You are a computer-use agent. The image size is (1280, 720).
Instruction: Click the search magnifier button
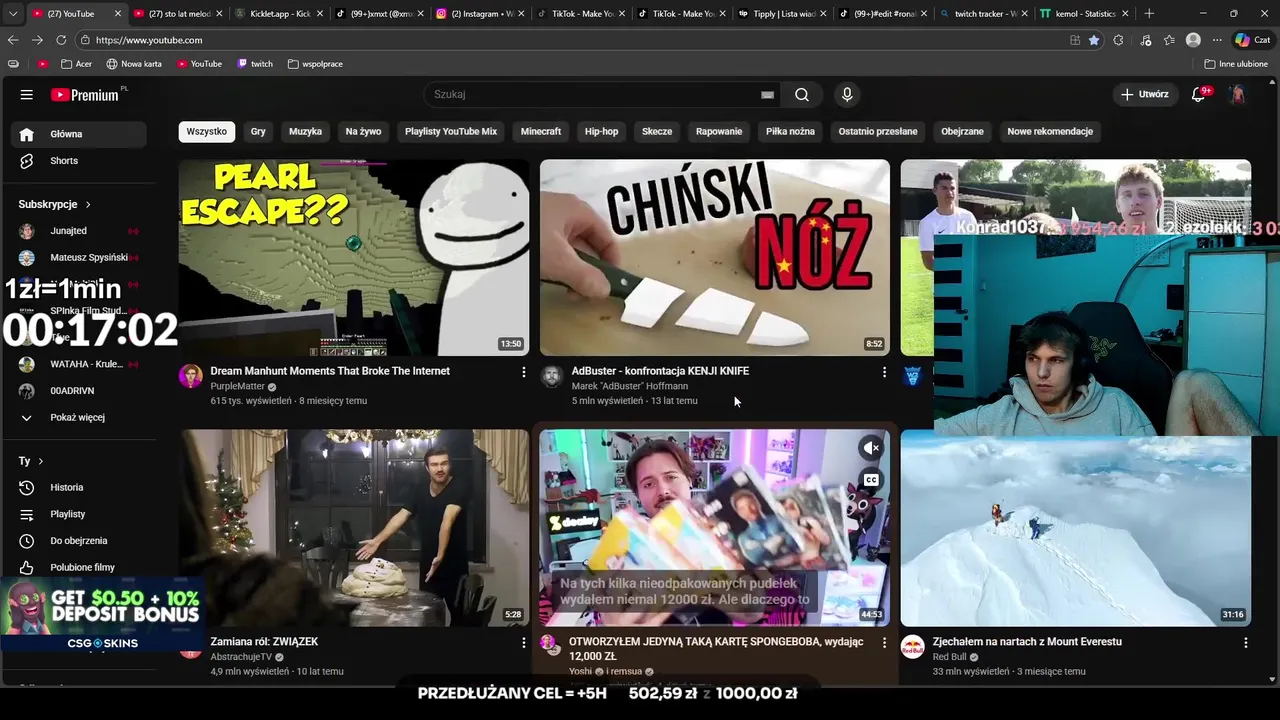802,94
